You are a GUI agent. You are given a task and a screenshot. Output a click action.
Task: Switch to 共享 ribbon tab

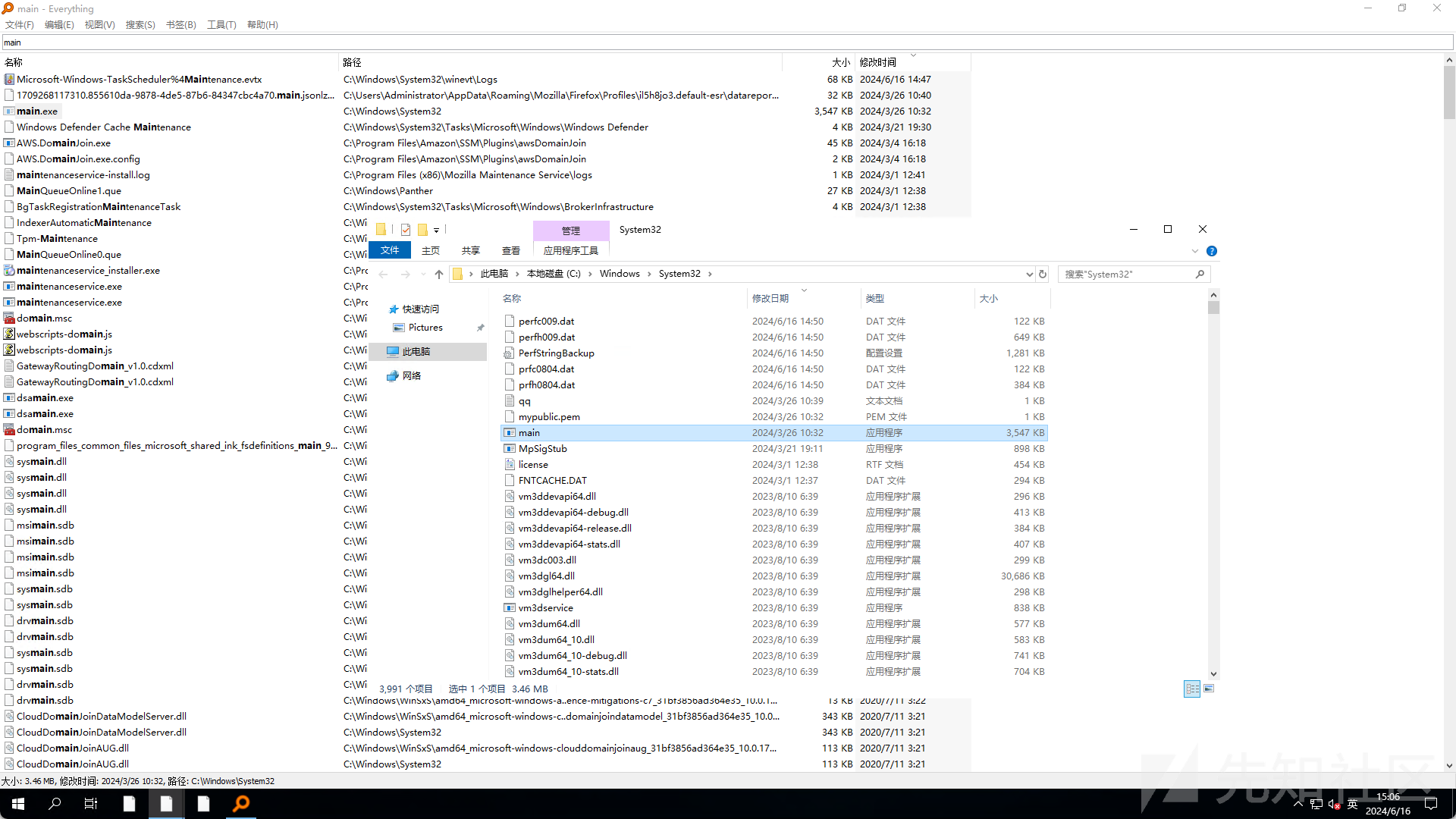471,250
